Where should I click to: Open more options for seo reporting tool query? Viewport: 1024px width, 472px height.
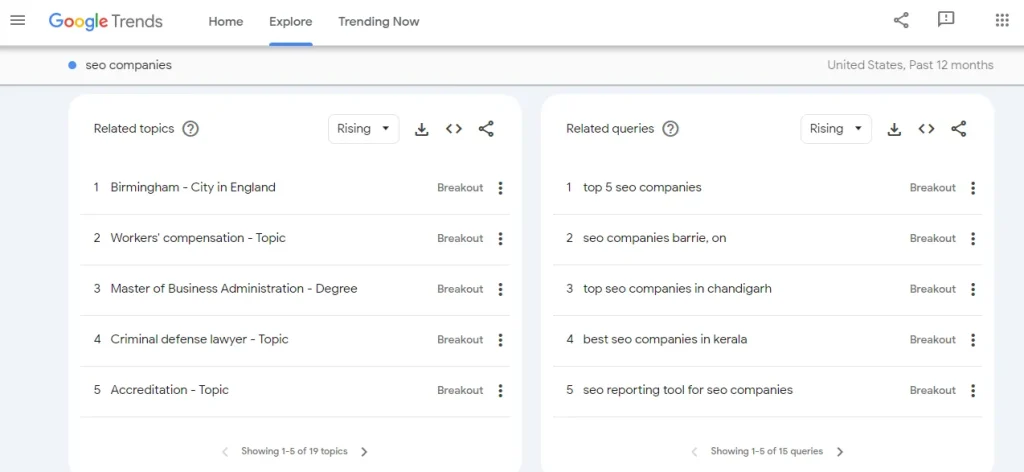point(973,390)
